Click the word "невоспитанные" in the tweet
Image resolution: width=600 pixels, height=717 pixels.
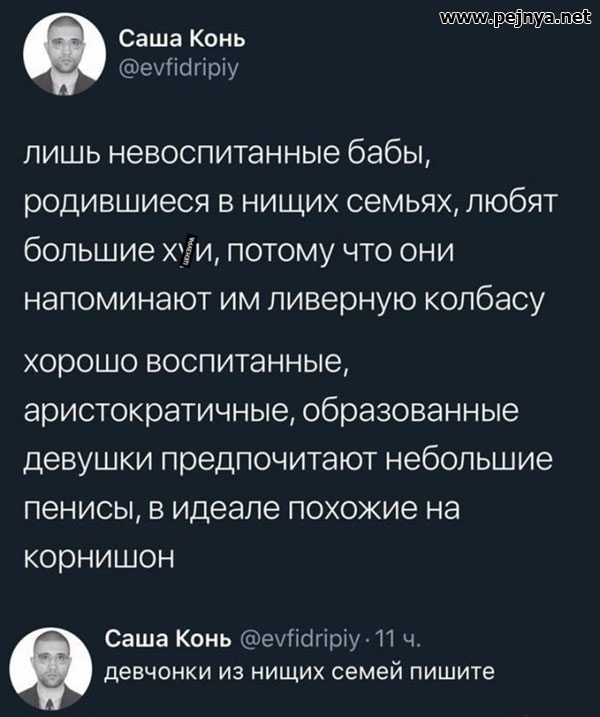(239, 156)
